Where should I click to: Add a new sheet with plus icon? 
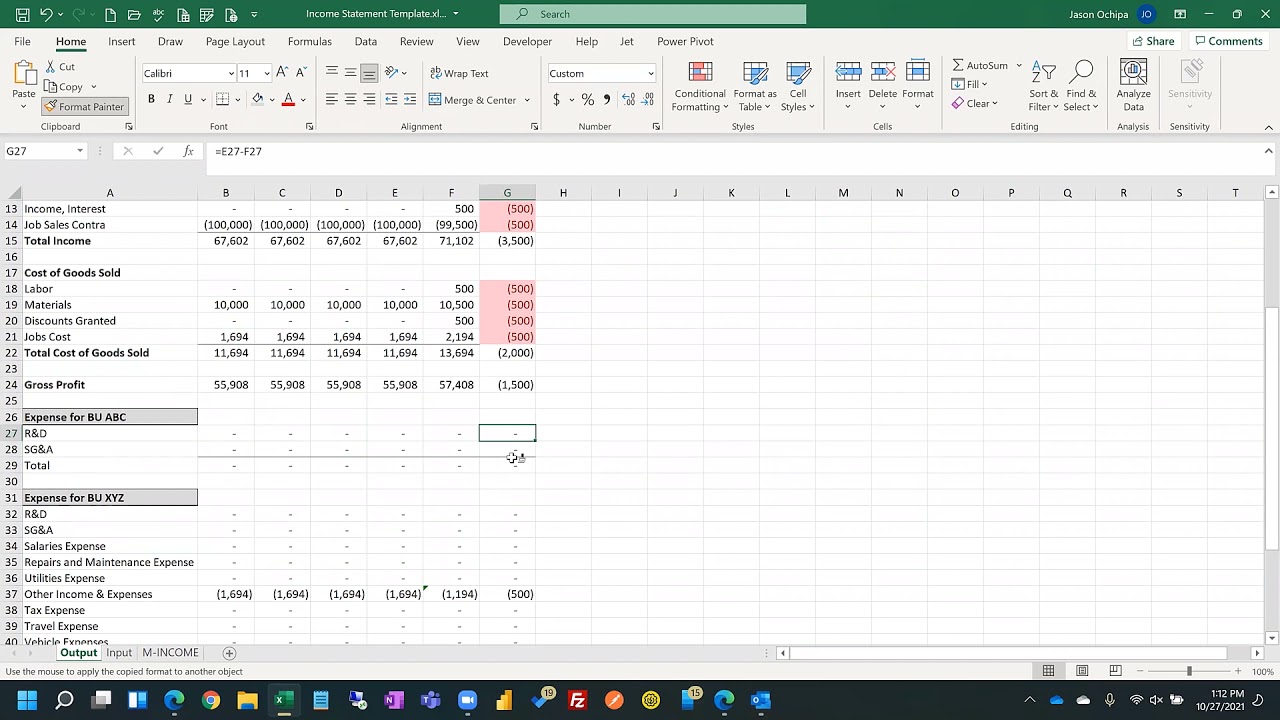click(229, 653)
